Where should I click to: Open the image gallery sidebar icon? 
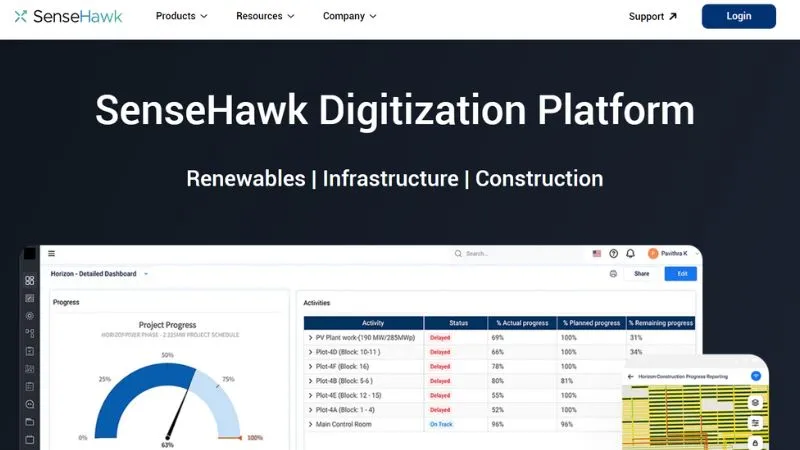(x=30, y=369)
